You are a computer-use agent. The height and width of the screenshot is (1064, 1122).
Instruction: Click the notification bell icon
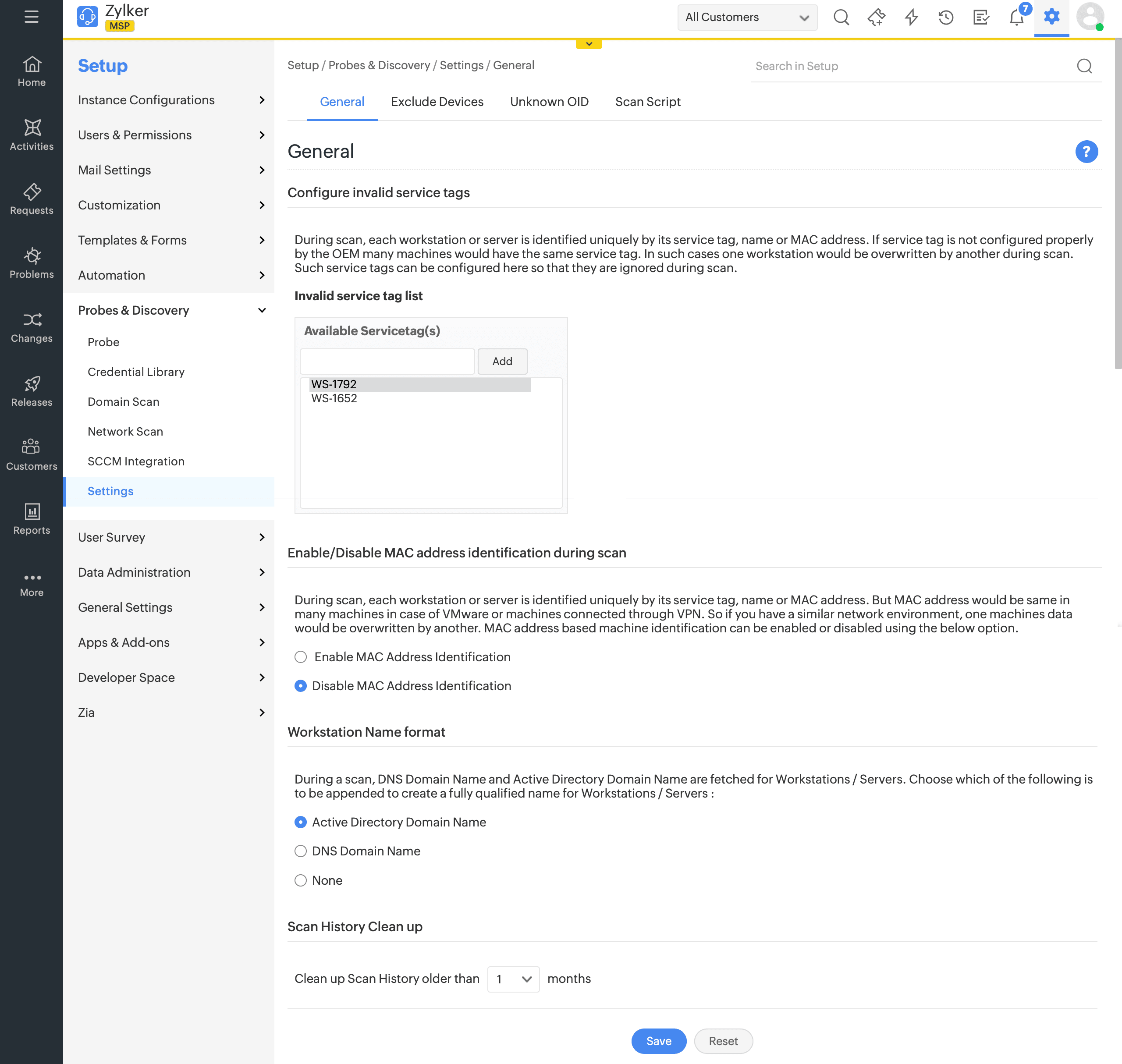click(1016, 17)
